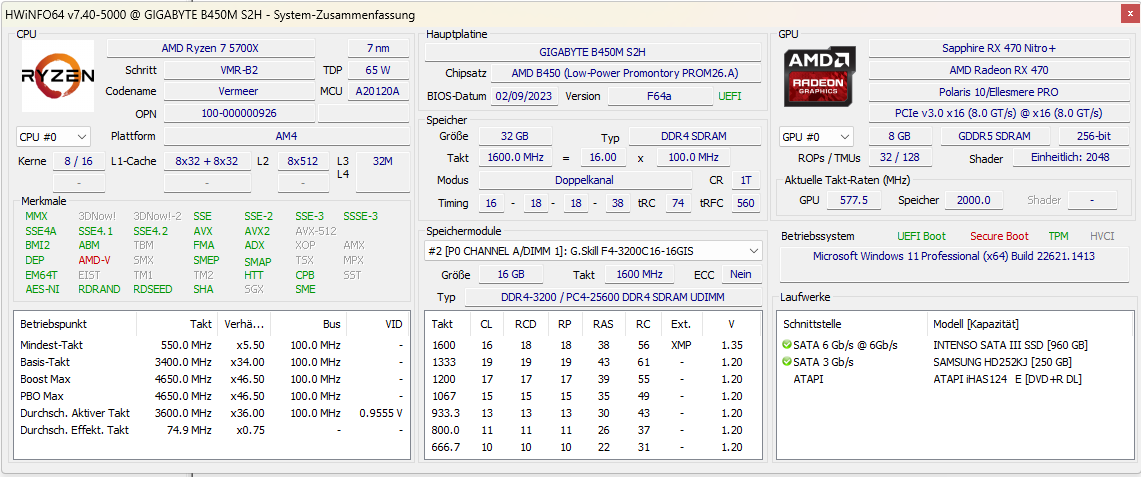Click the AMD-V feature label
The height and width of the screenshot is (477, 1141).
[x=94, y=260]
